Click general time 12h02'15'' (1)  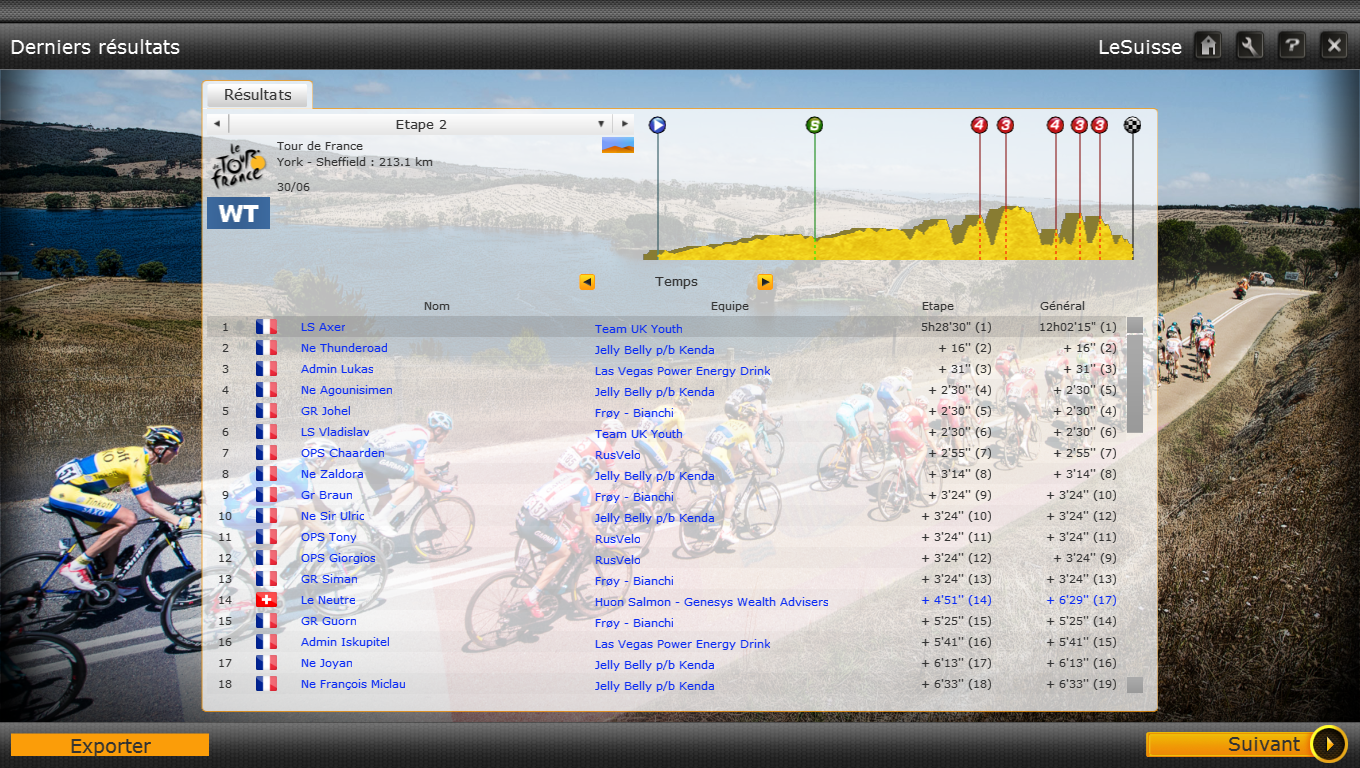coord(1077,327)
